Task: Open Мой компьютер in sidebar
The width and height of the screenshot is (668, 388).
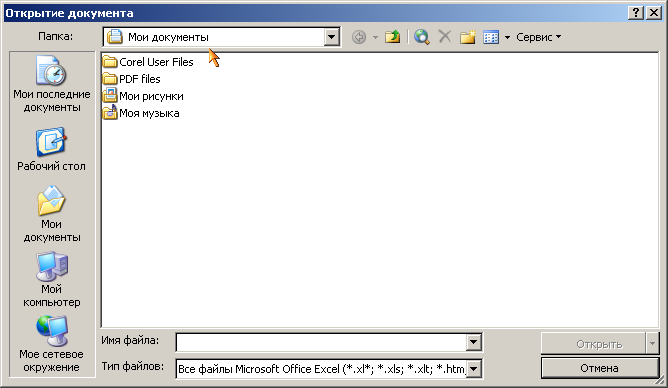Action: coord(52,279)
